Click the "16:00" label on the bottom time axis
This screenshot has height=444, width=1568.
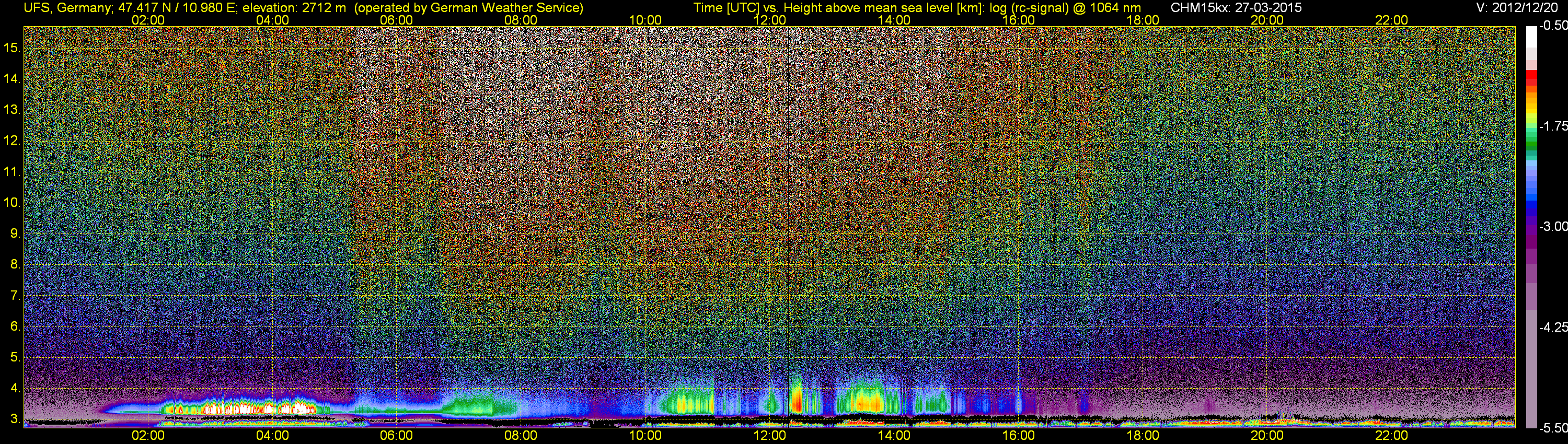(1018, 436)
